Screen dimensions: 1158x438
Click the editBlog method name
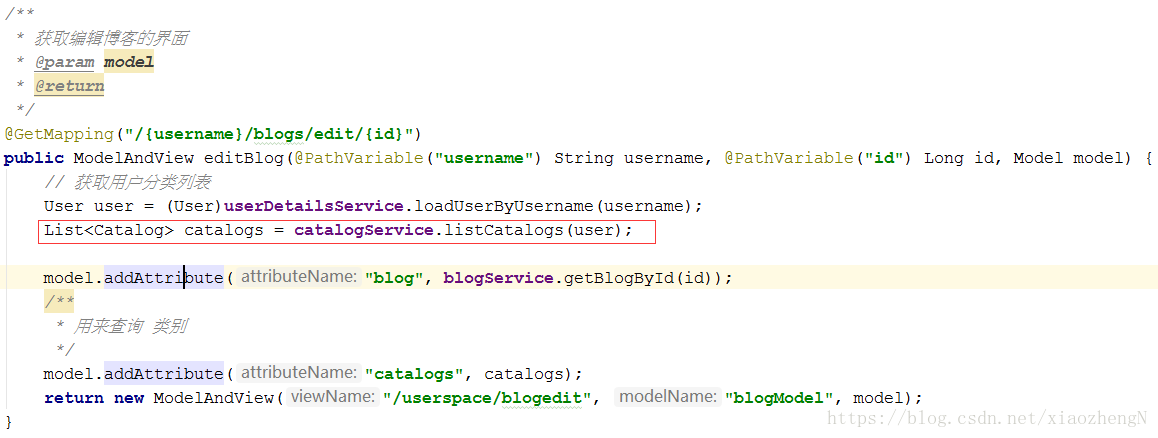pyautogui.click(x=244, y=158)
